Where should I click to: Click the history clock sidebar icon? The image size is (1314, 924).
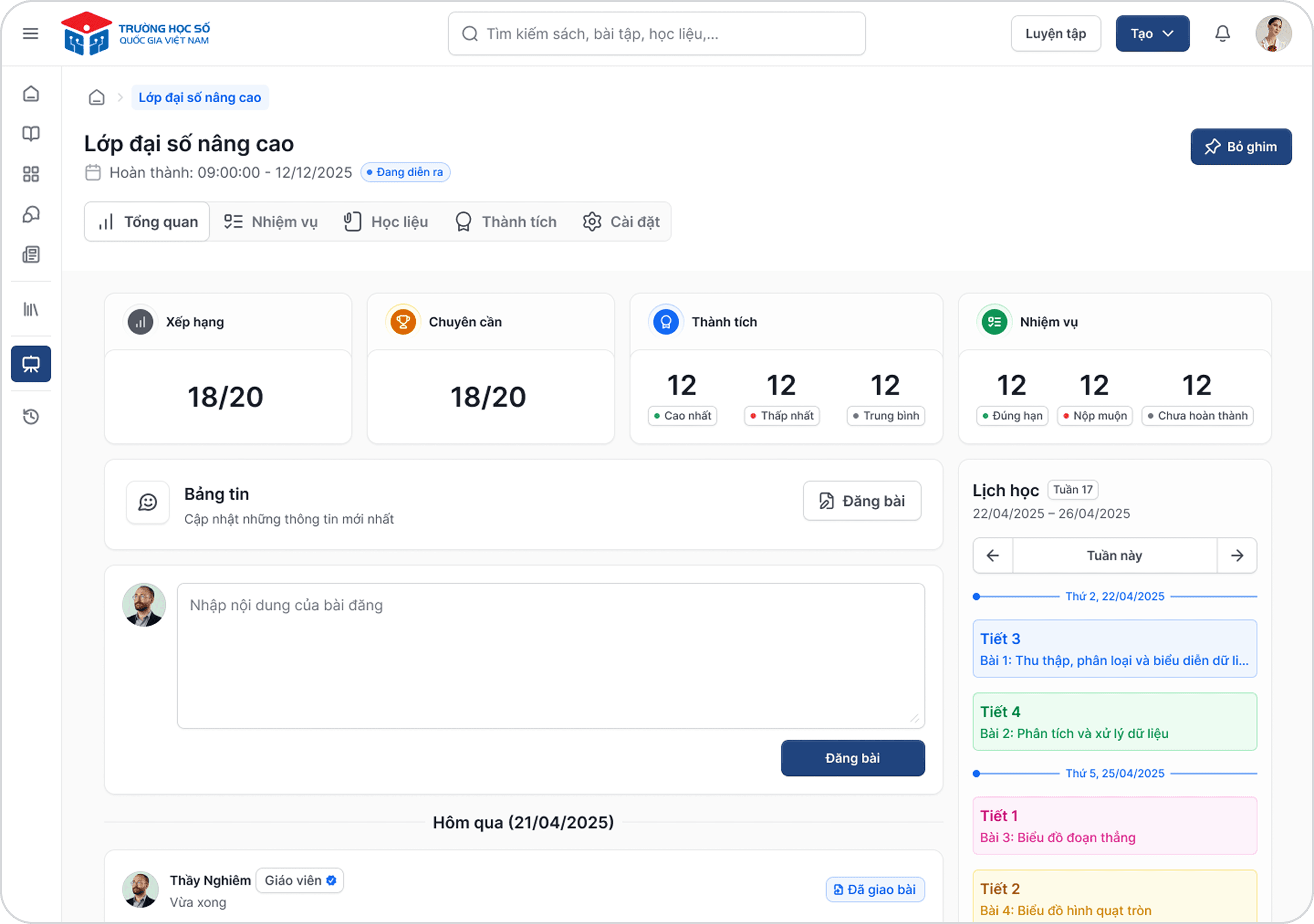pos(31,417)
